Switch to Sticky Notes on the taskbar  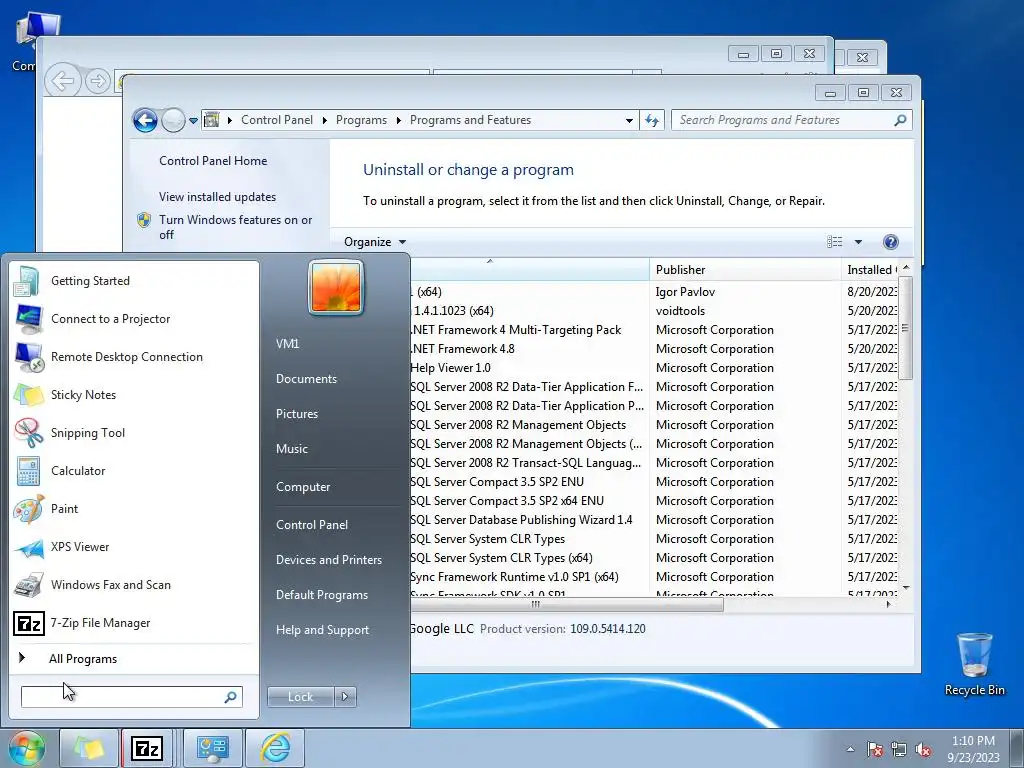coord(89,748)
